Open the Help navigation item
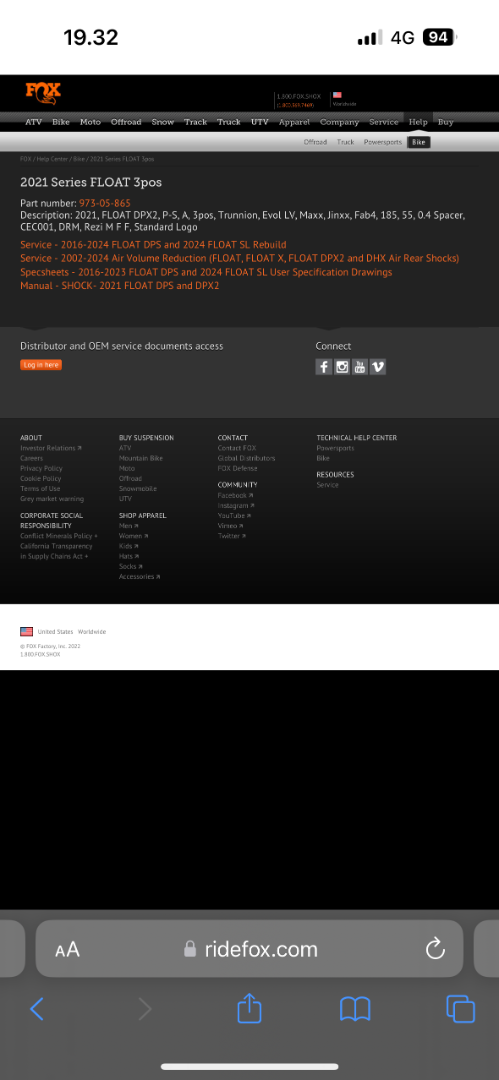The image size is (499, 1080). click(418, 122)
